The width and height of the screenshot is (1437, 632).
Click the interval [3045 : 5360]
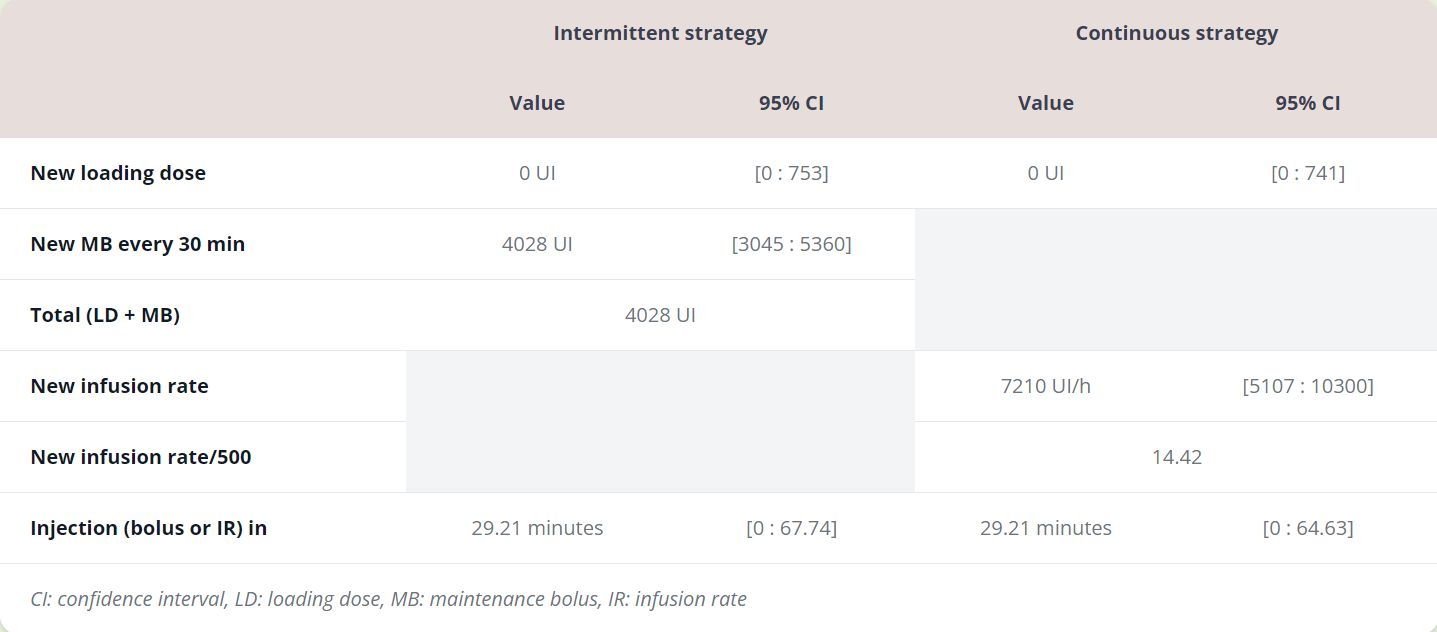point(791,244)
